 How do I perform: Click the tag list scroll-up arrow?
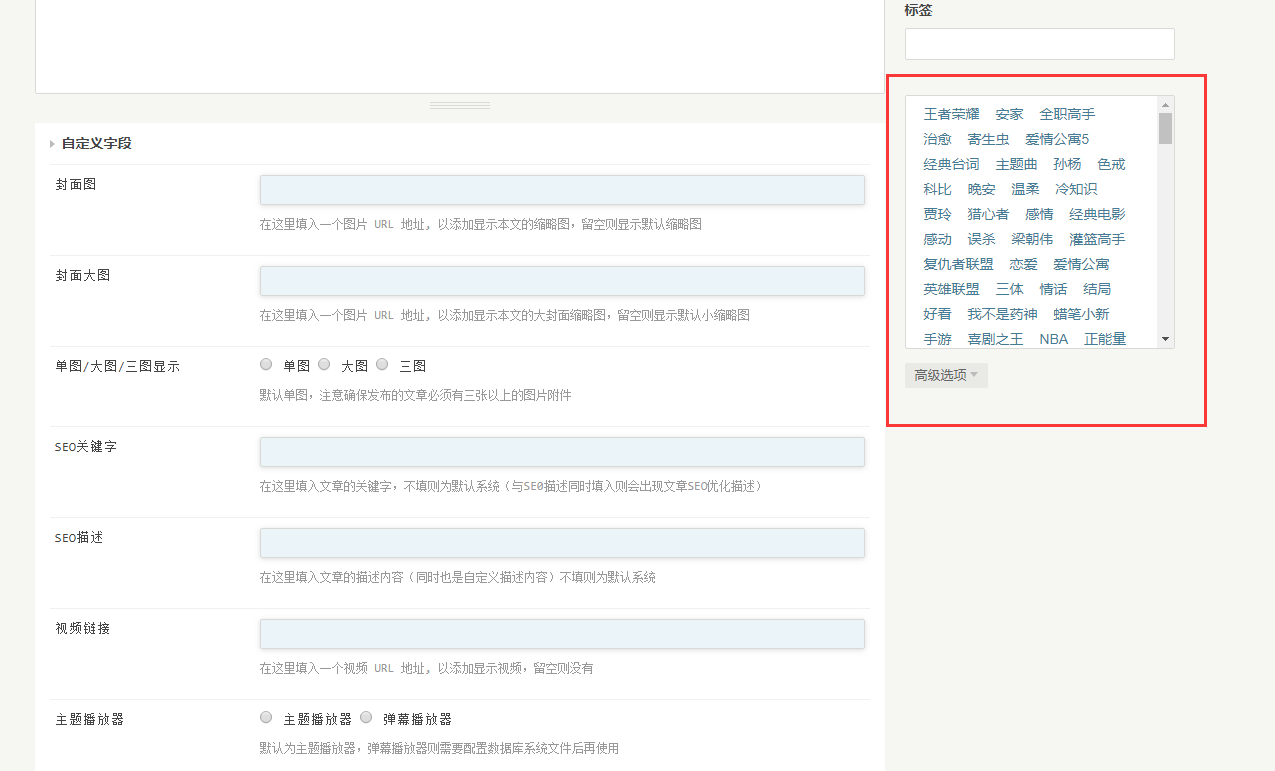[x=1165, y=104]
